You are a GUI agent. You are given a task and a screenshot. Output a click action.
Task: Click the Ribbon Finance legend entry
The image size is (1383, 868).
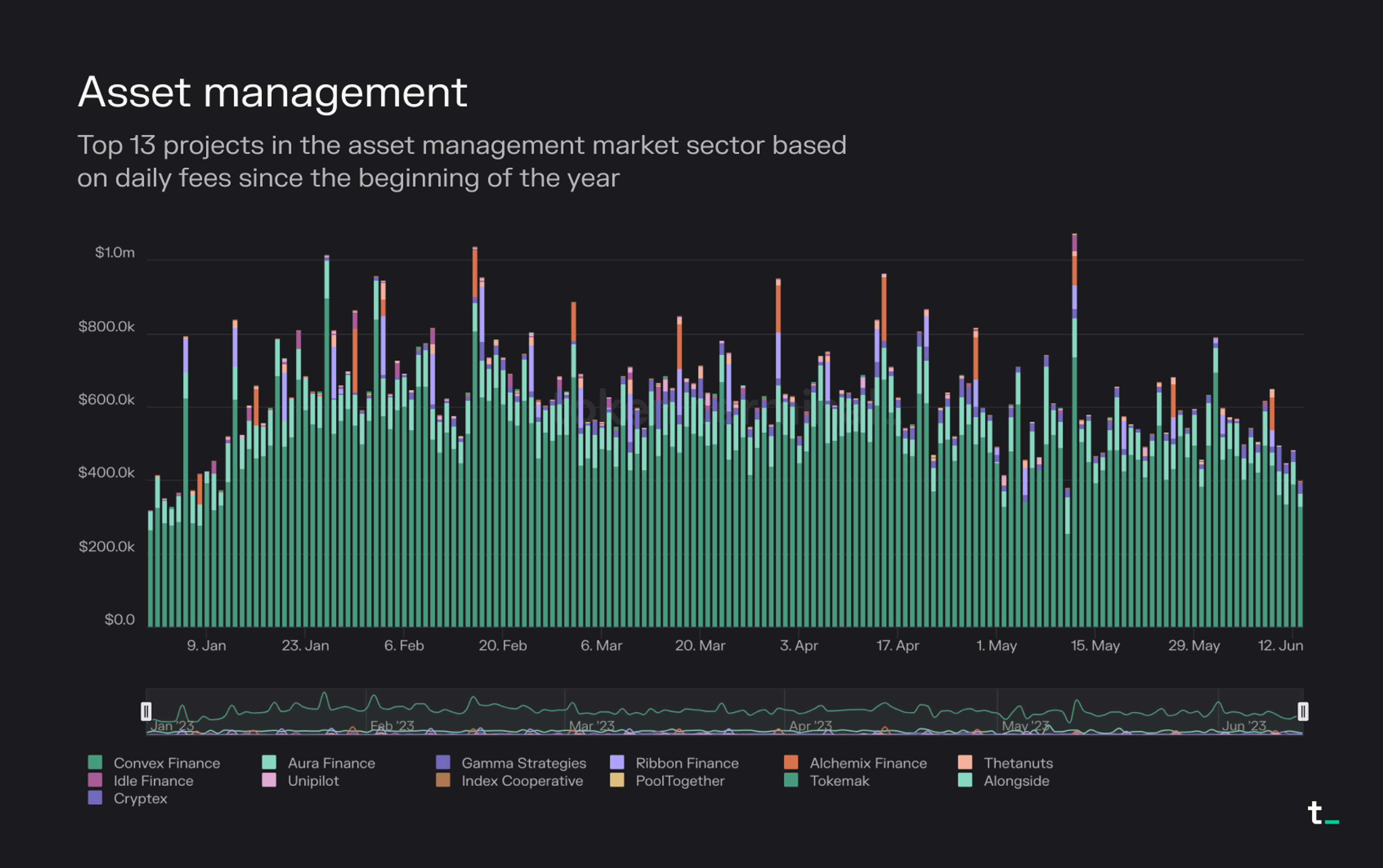(x=686, y=763)
